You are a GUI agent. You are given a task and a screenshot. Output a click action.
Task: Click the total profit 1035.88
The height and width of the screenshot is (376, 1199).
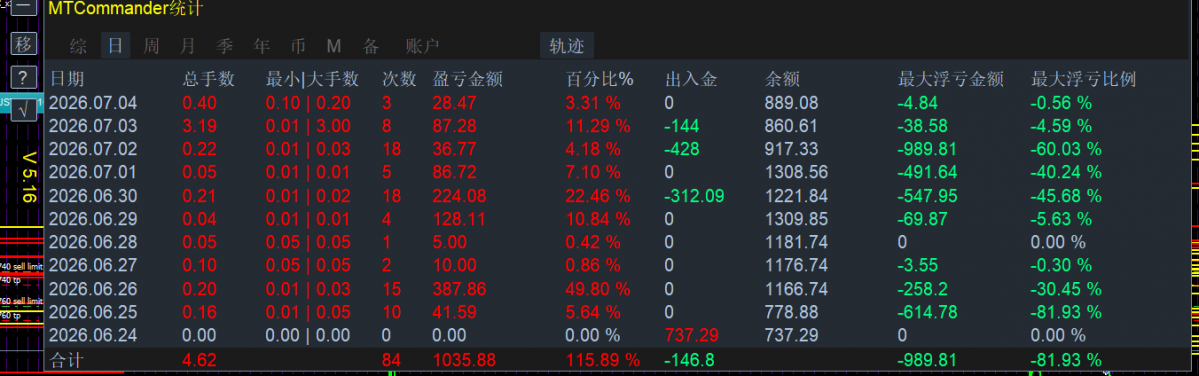(x=464, y=360)
